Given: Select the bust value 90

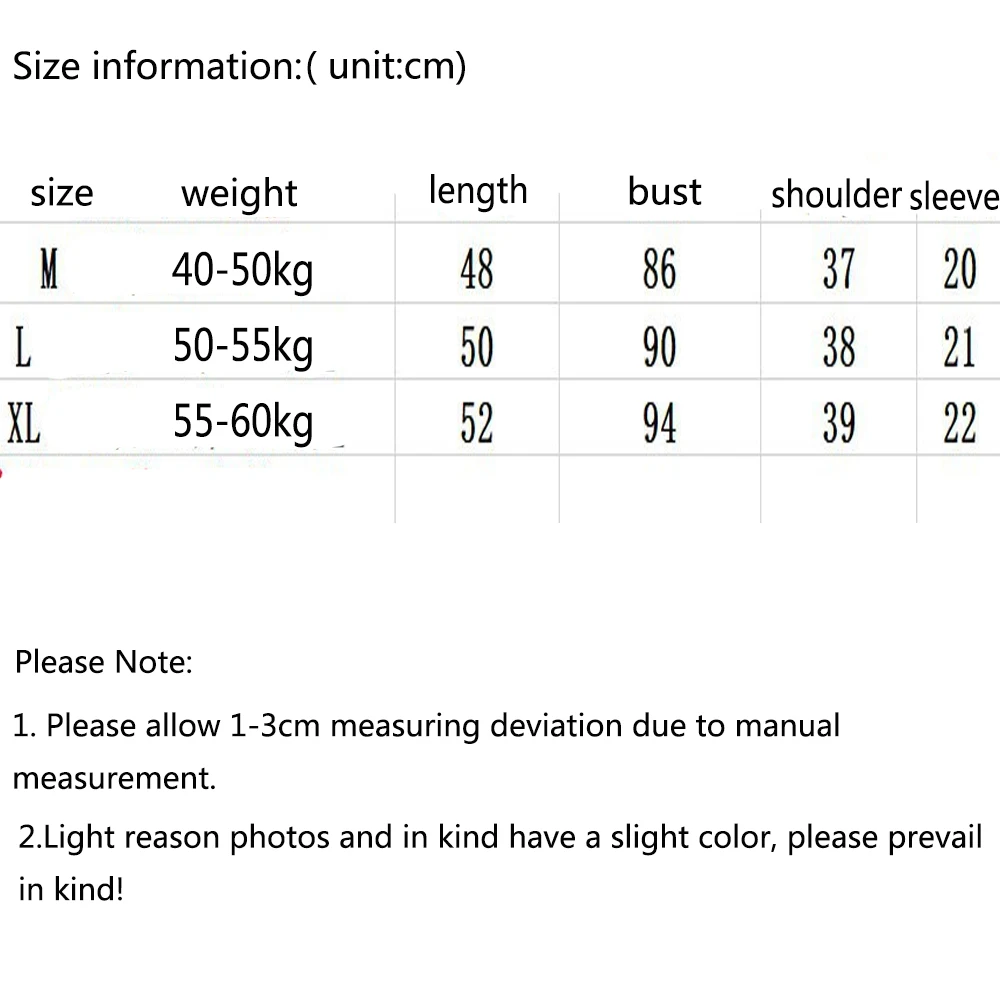Looking at the screenshot, I should tap(659, 348).
